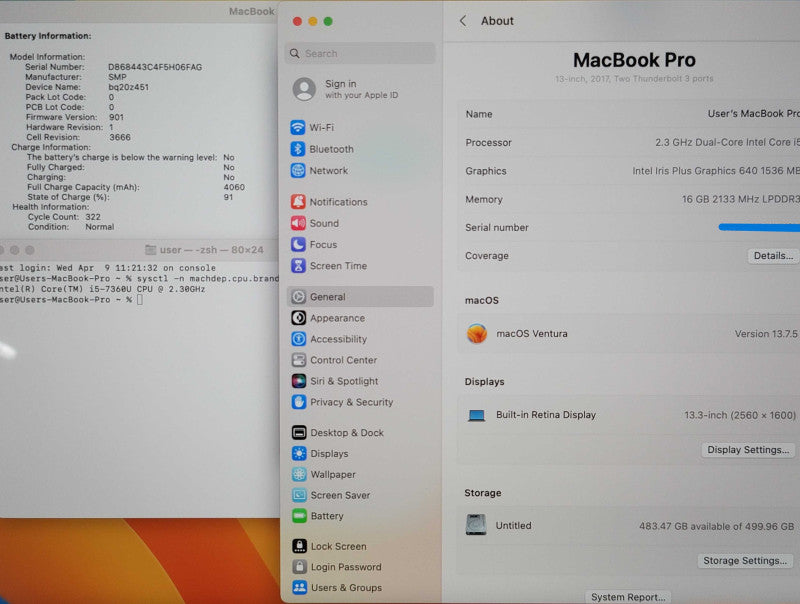Select General gear icon
This screenshot has width=800, height=604.
click(x=299, y=296)
